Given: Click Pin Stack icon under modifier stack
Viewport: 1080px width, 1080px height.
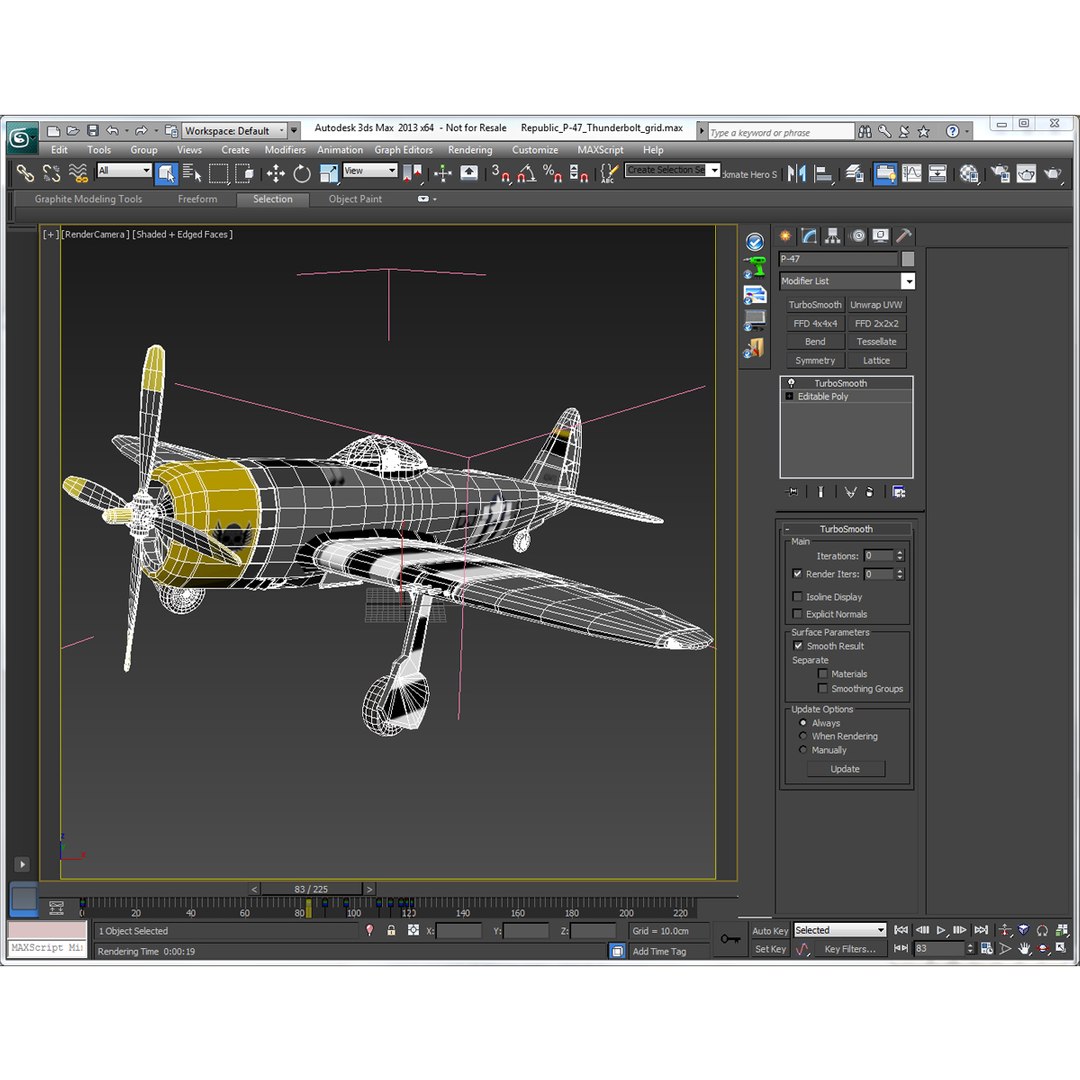Looking at the screenshot, I should point(792,492).
